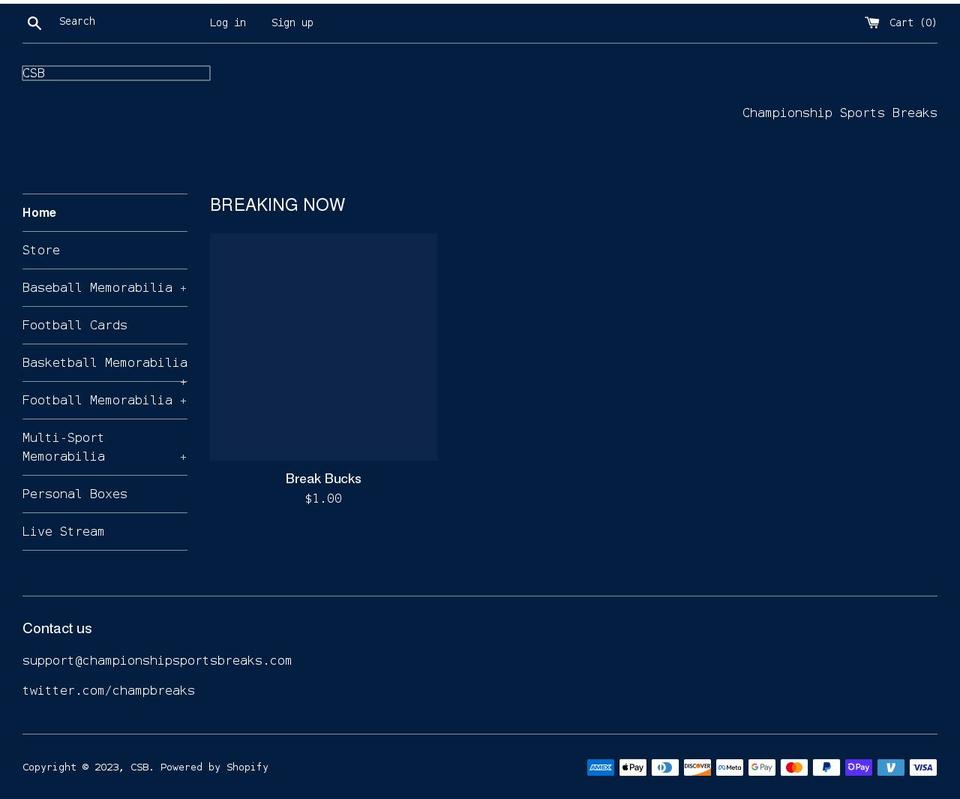Select the Mastercard payment icon
Image resolution: width=960 pixels, height=799 pixels.
point(793,767)
